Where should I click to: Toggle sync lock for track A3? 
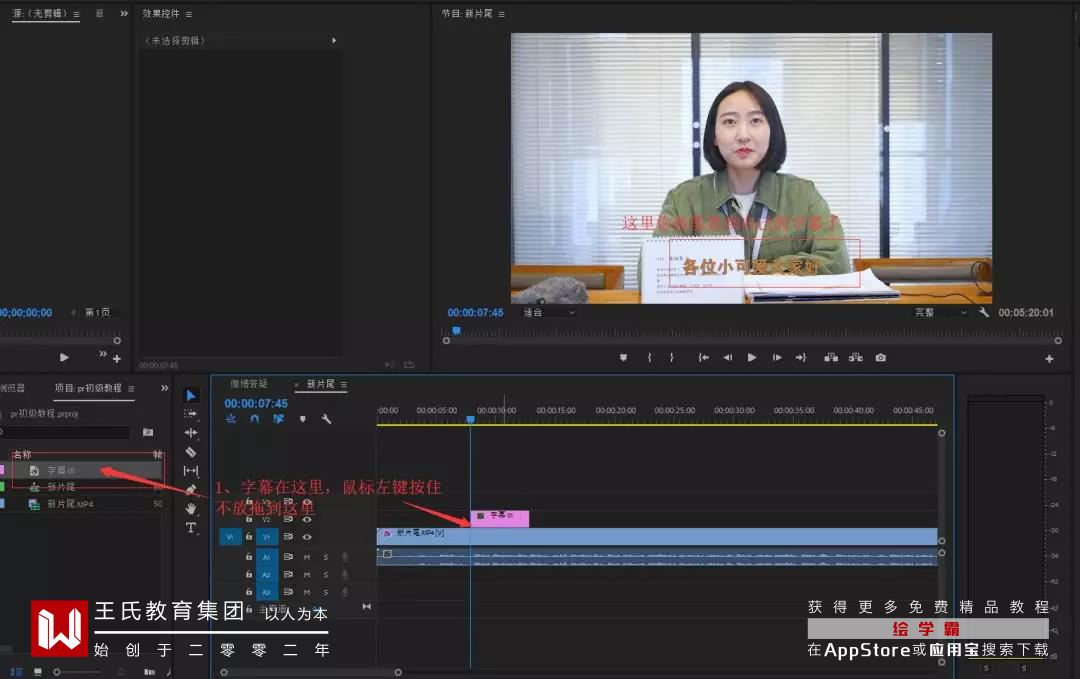tap(289, 592)
